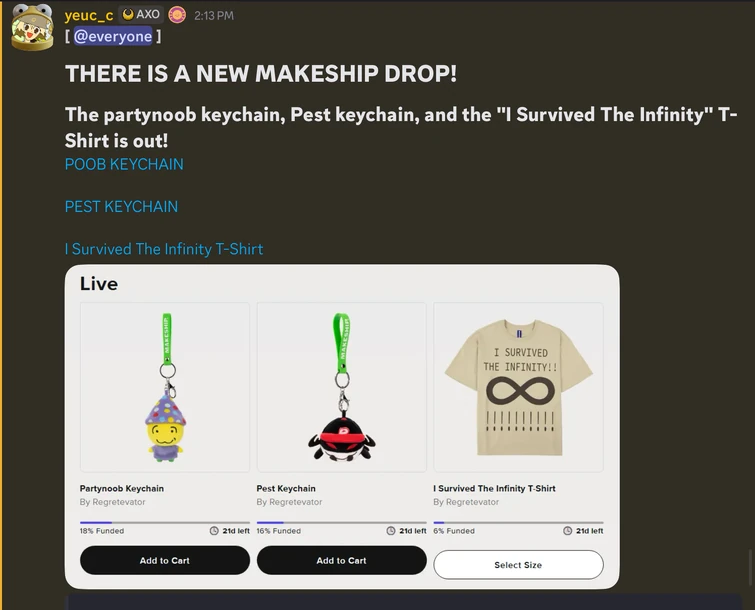Screen dimensions: 755x610
Task: Click the AXO server tag badge
Action: click(x=140, y=15)
